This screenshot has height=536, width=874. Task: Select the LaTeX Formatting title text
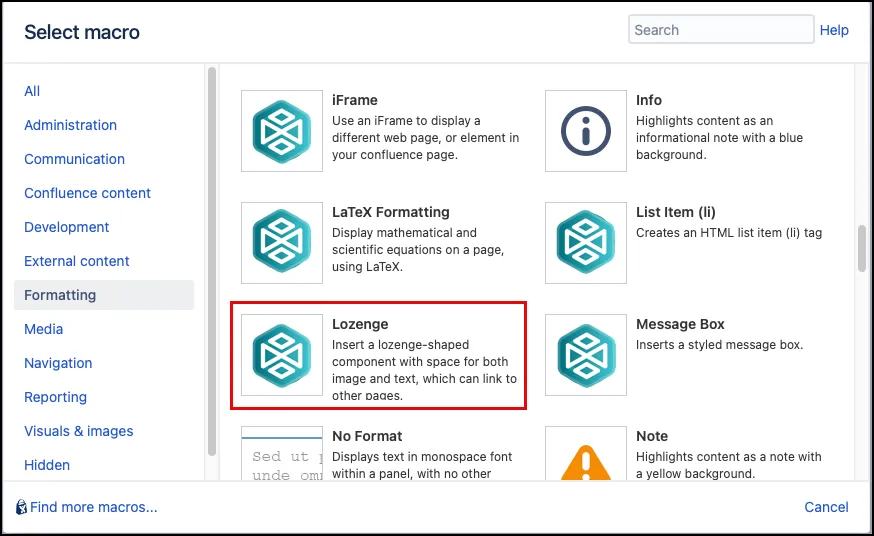[391, 212]
